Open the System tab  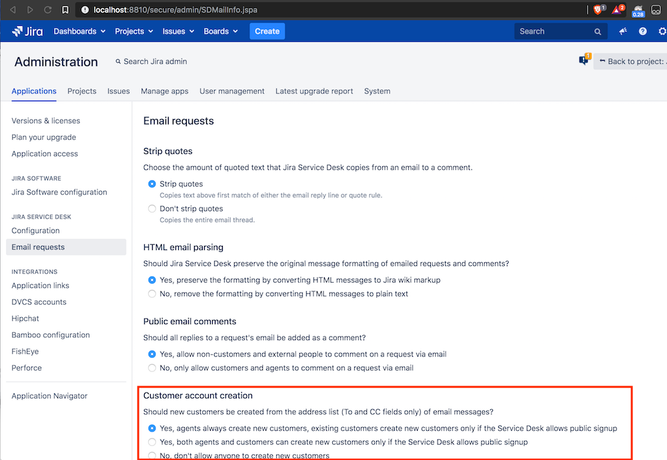pyautogui.click(x=377, y=91)
